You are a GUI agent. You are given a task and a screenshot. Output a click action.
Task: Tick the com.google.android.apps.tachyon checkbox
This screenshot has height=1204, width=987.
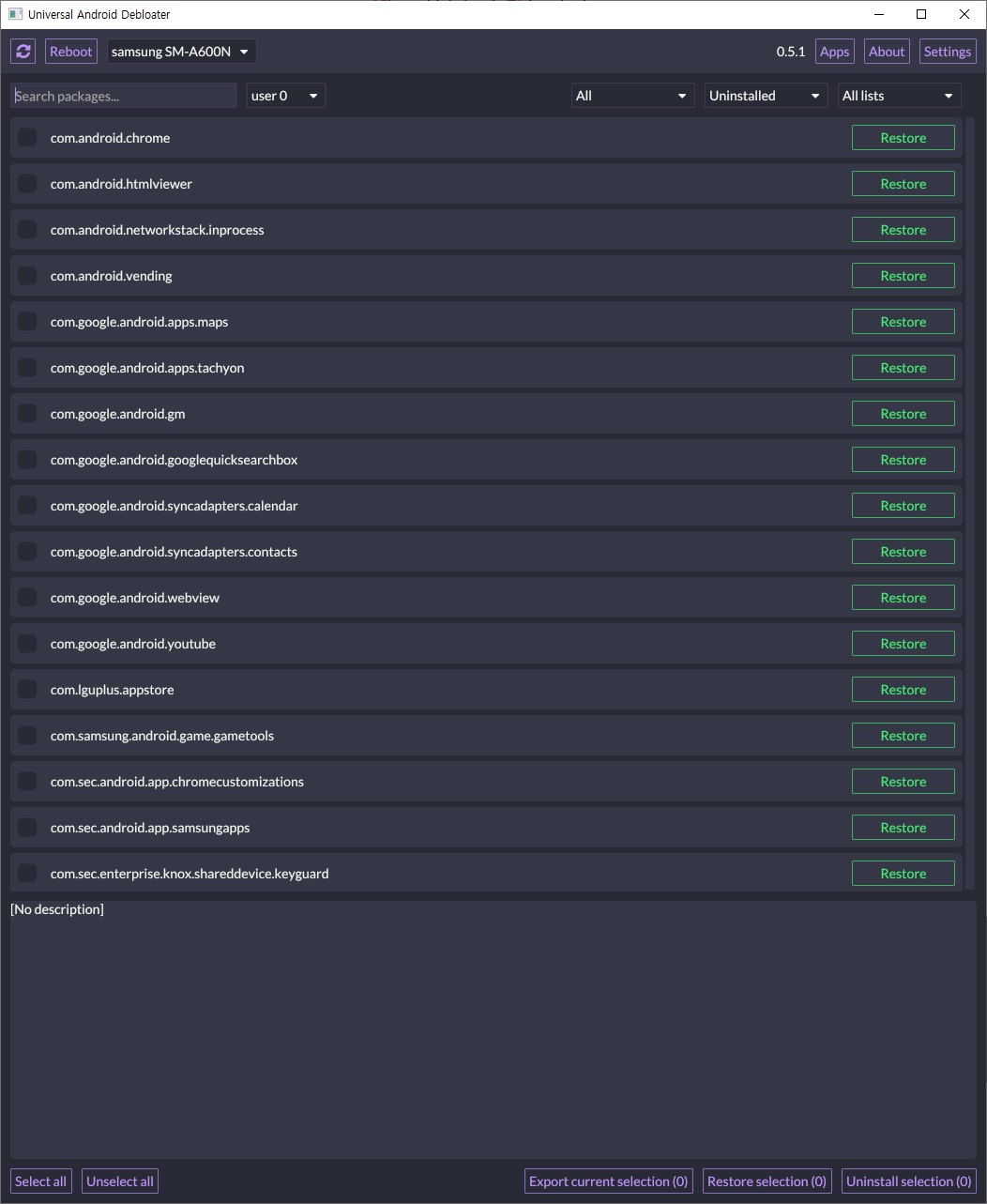(x=27, y=368)
